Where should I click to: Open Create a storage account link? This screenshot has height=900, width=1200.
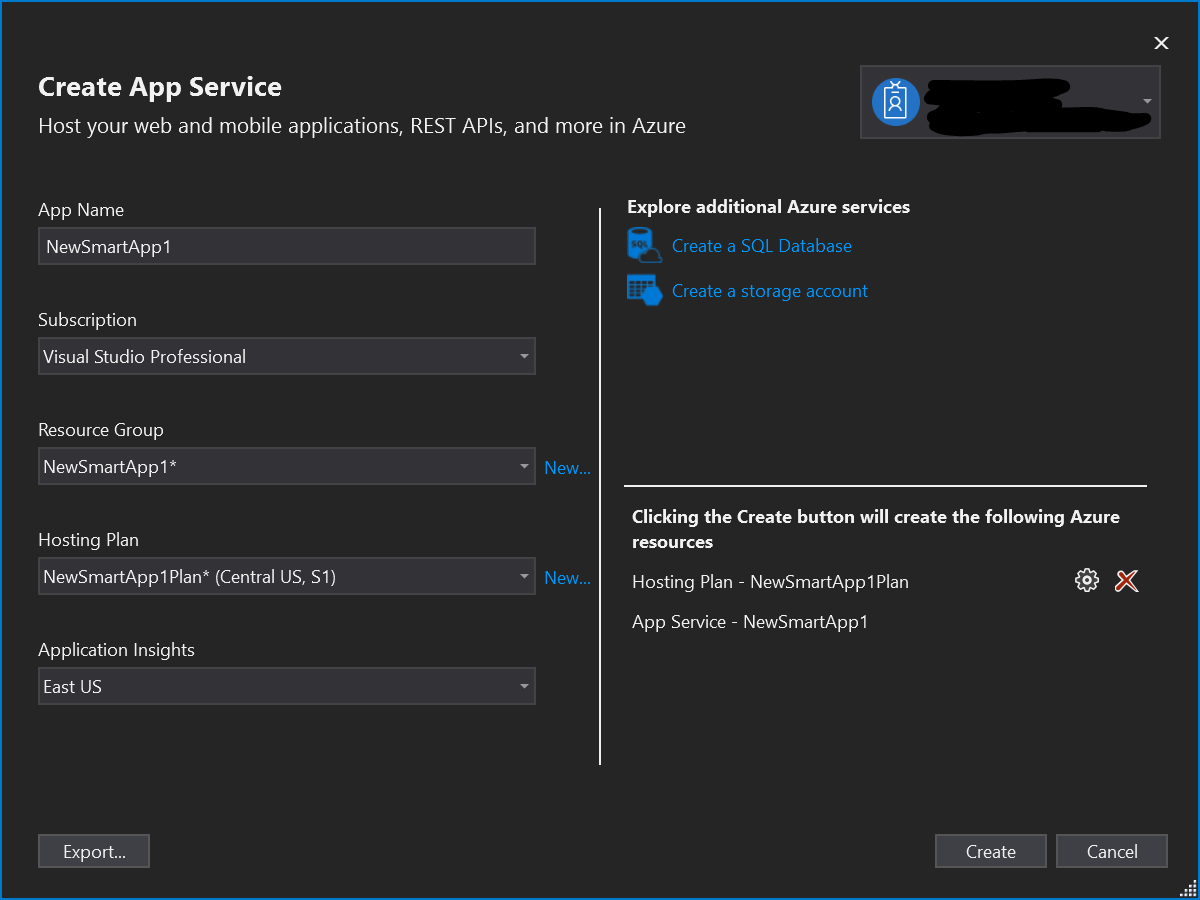click(770, 291)
